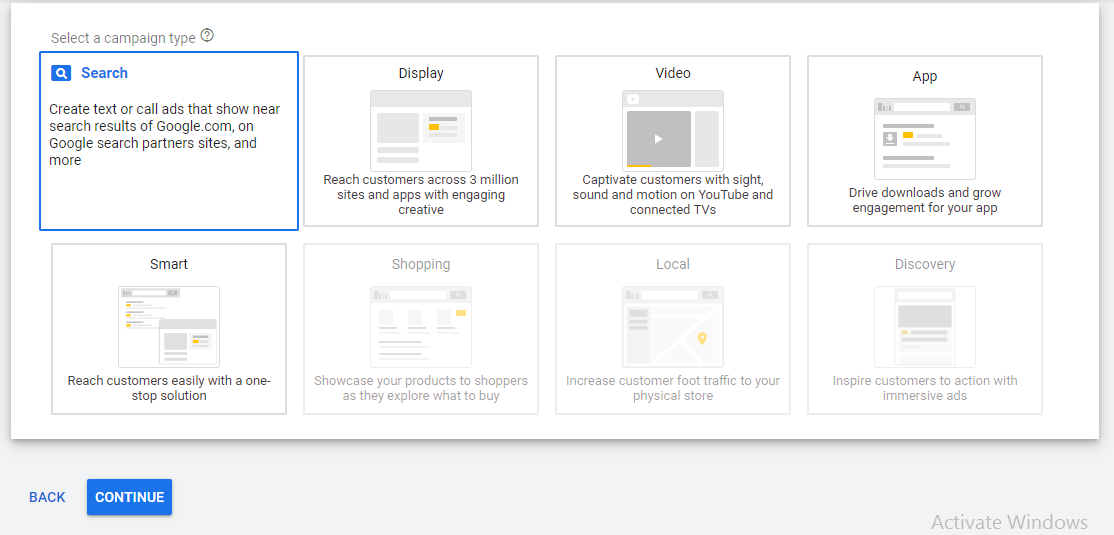The height and width of the screenshot is (535, 1114).
Task: Click 'Increase customer foot traffic' description
Action: pos(673,388)
